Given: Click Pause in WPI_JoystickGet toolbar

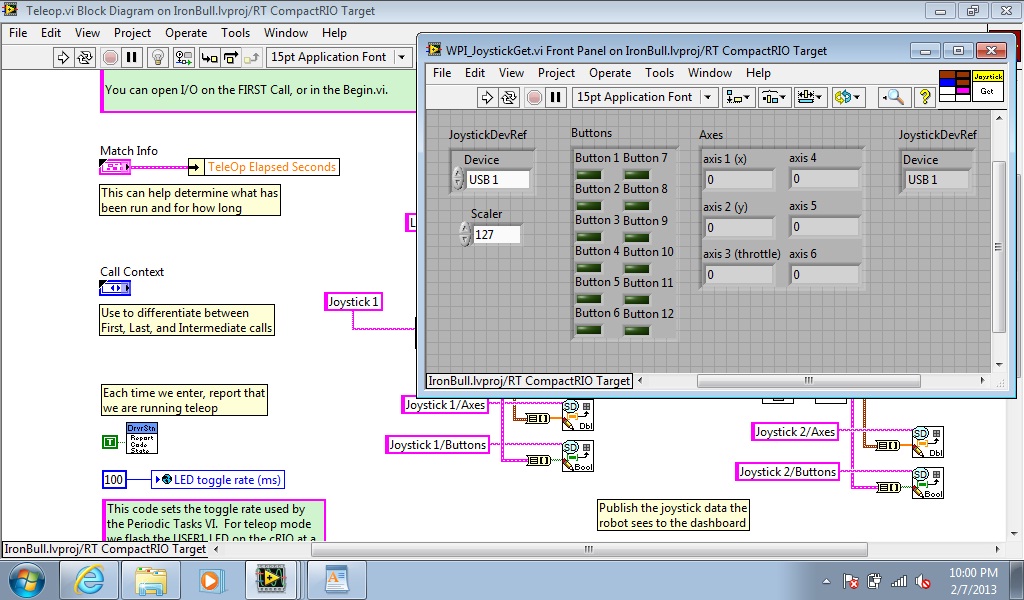Looking at the screenshot, I should [x=556, y=97].
